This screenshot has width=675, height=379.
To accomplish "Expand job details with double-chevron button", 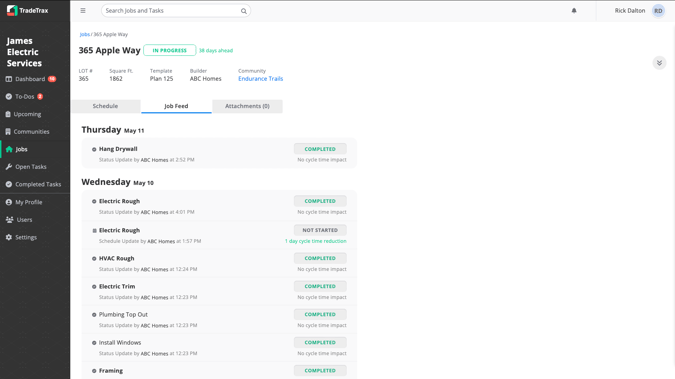I will click(x=659, y=63).
